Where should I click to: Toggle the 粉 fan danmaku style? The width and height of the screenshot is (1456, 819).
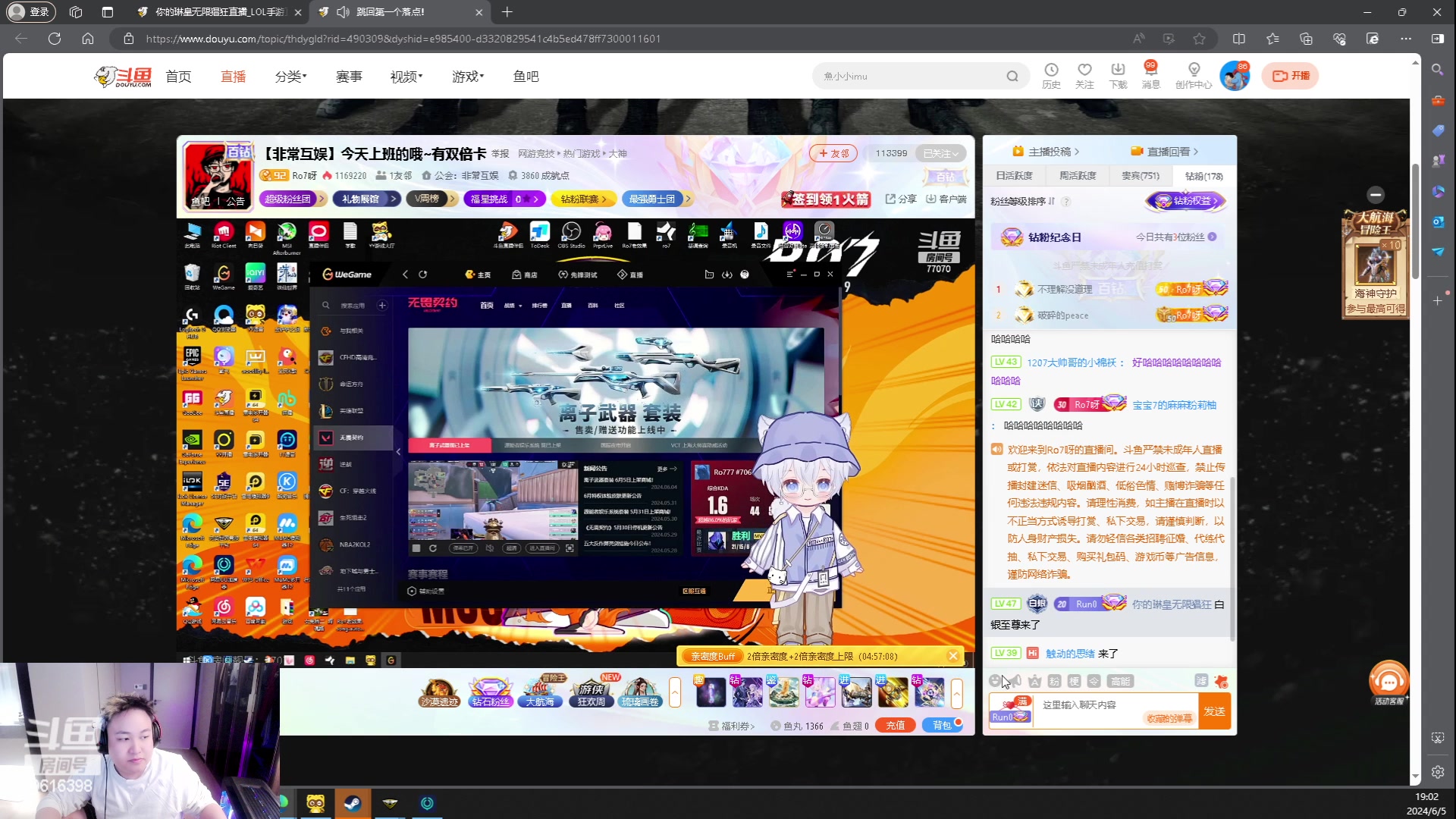coord(1055,681)
